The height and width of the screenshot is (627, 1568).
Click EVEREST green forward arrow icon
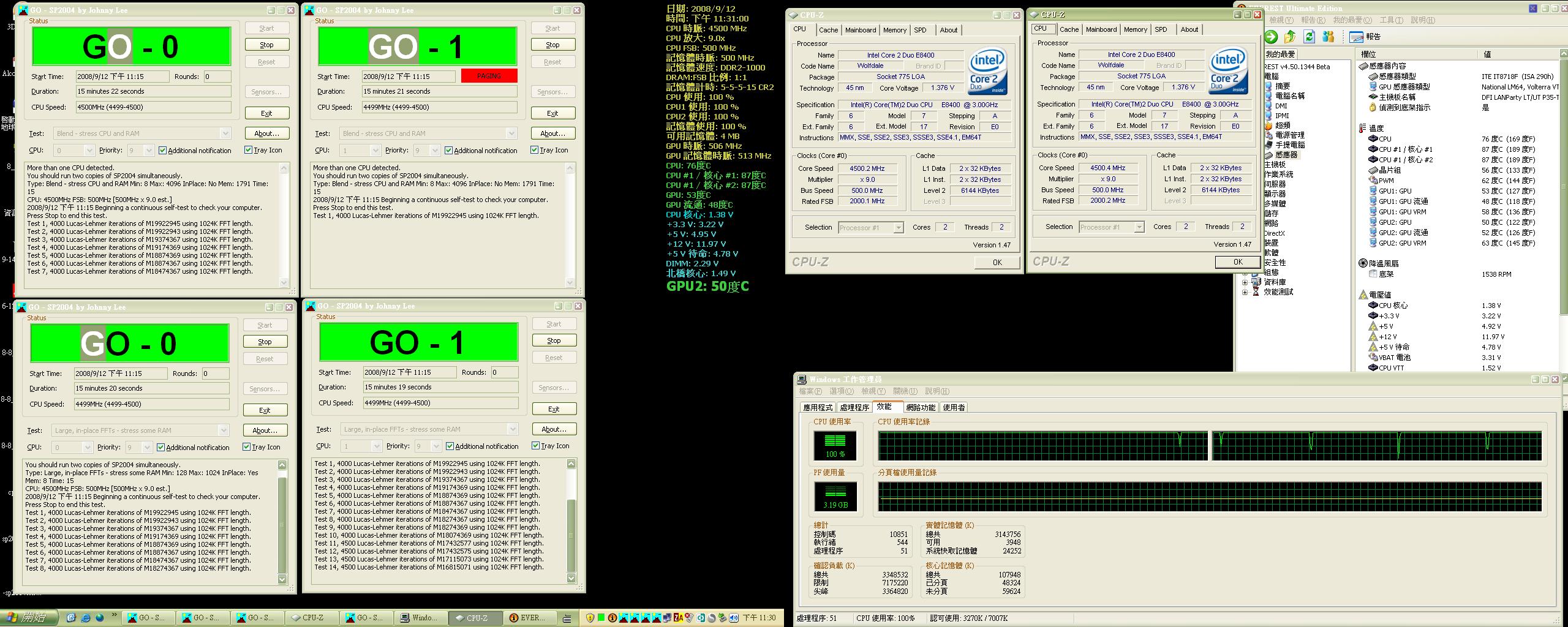(x=1272, y=37)
